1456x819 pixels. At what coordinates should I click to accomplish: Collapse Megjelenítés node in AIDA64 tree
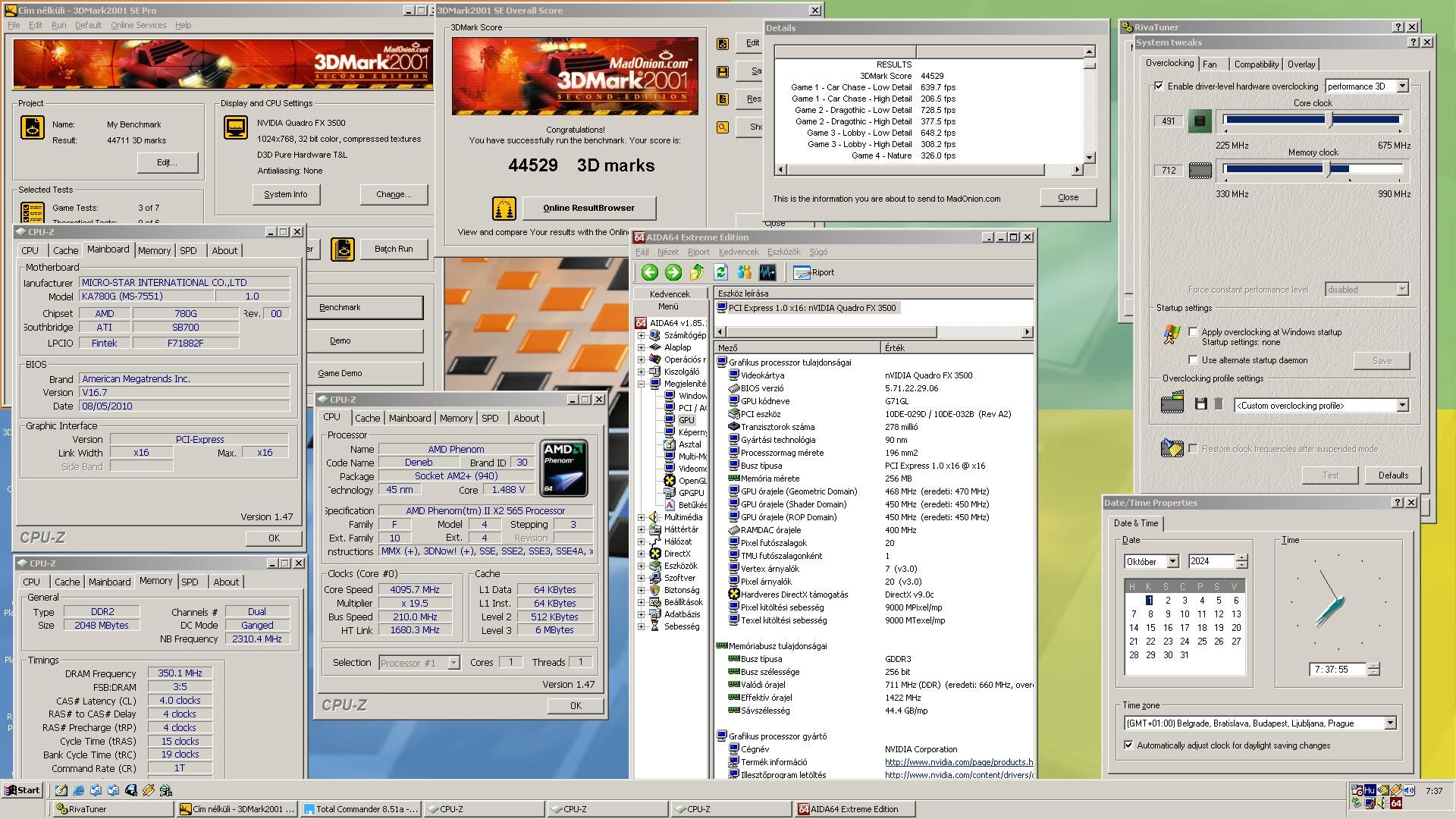(x=642, y=384)
